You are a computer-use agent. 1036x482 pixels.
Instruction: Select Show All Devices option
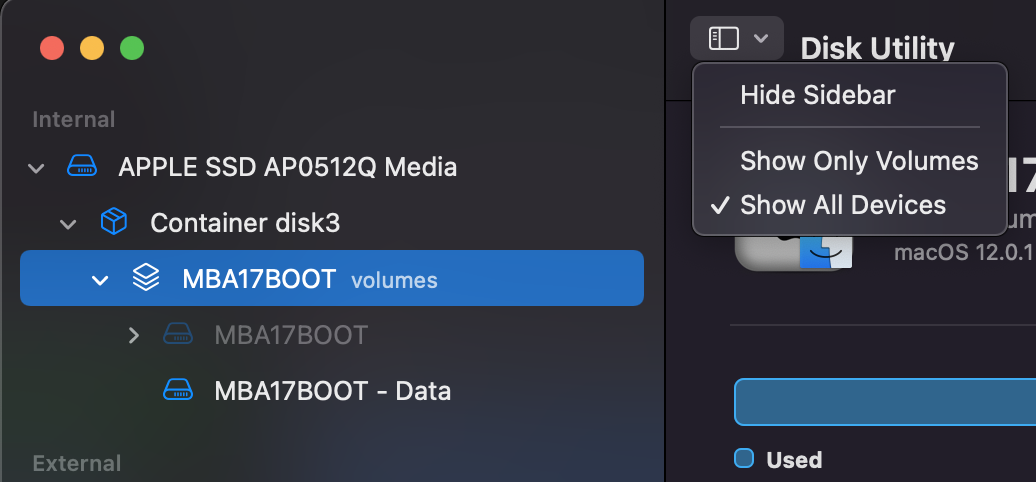843,205
